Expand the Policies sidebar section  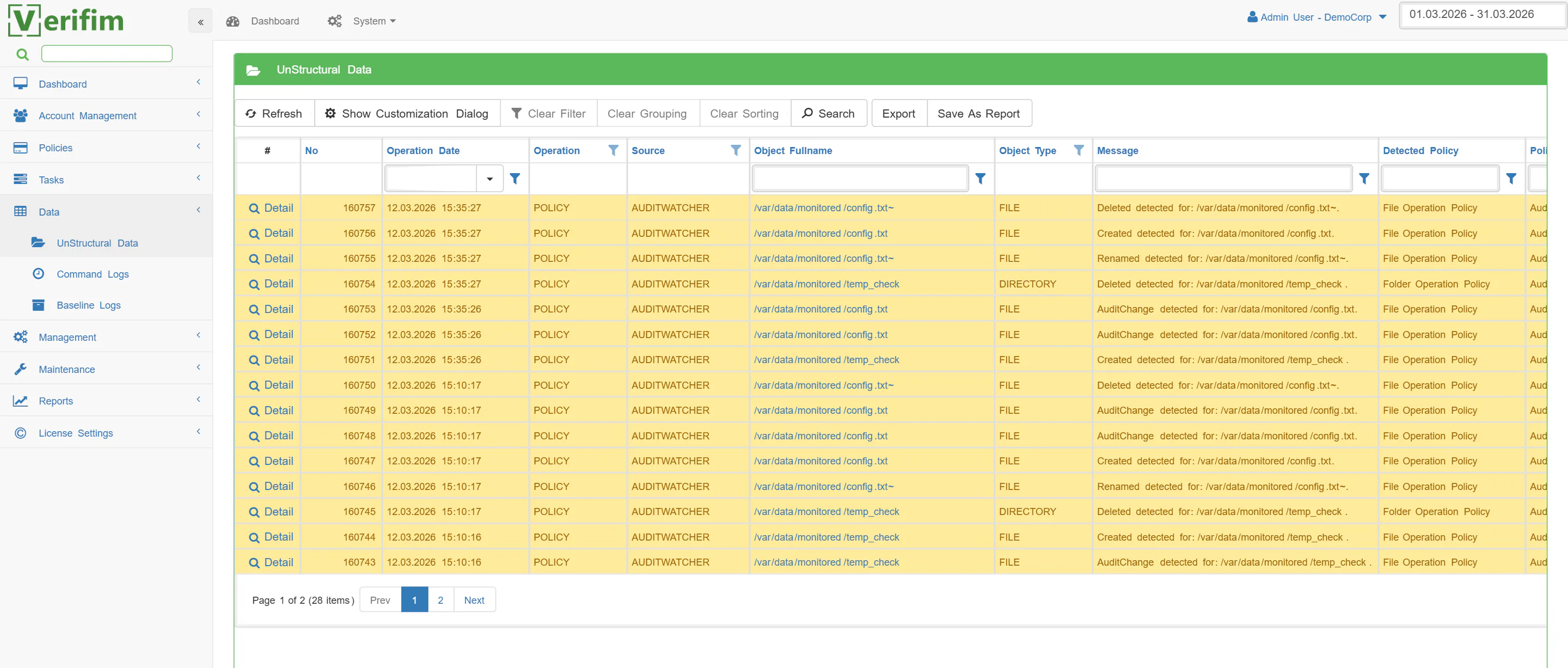[x=107, y=148]
